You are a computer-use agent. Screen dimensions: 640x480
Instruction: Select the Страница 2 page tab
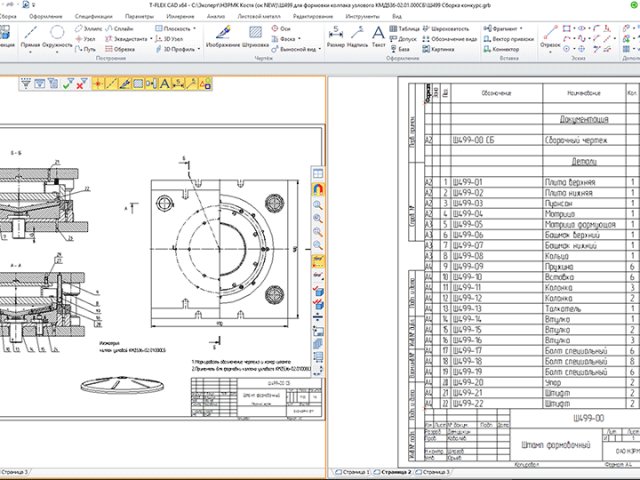coord(392,472)
